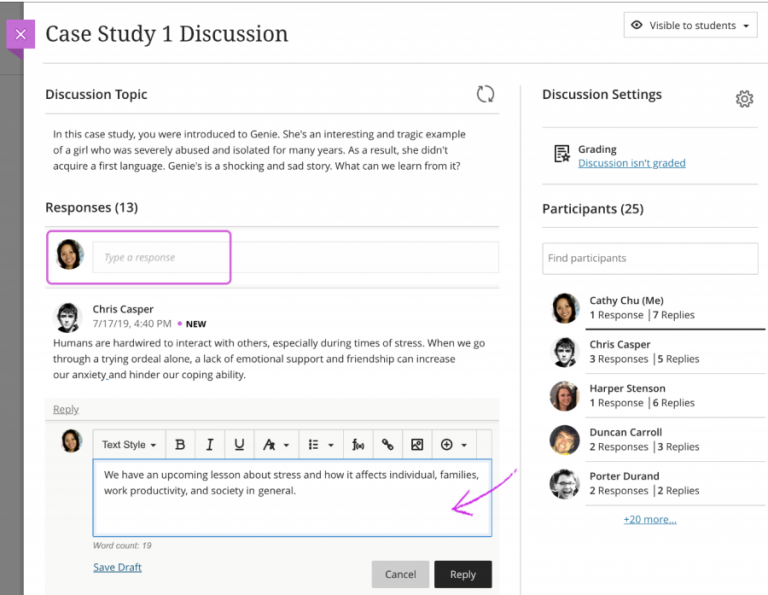768x595 pixels.
Task: Click Chris Casper's avatar on his post
Action: click(67, 317)
